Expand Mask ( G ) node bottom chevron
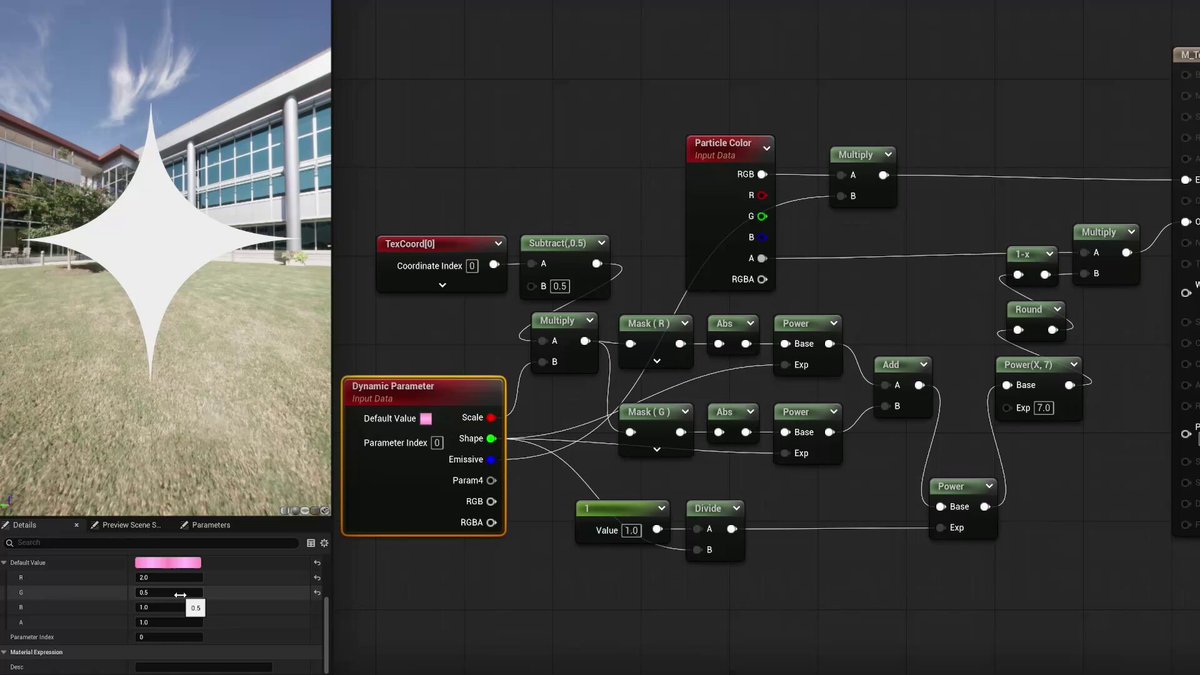Viewport: 1200px width, 675px height. coord(657,450)
